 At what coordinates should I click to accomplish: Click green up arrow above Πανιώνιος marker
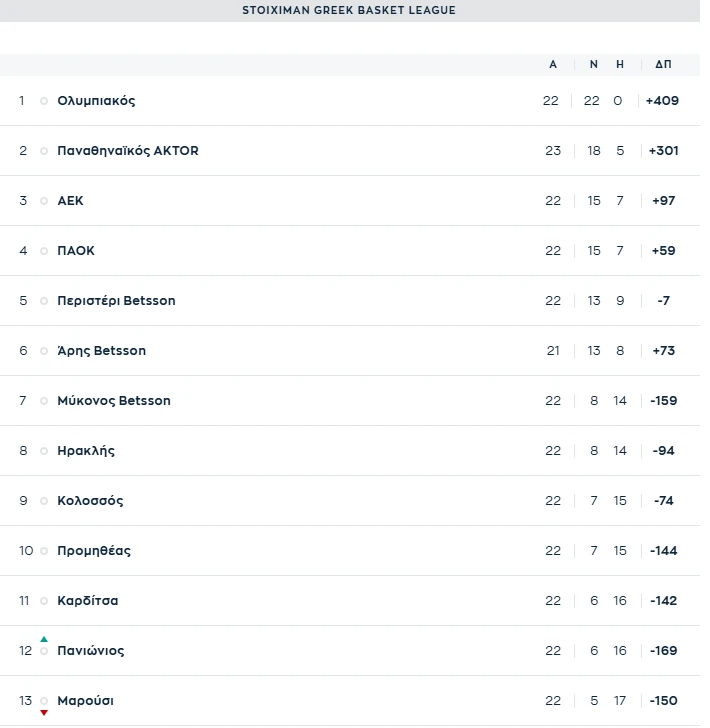pos(44,639)
